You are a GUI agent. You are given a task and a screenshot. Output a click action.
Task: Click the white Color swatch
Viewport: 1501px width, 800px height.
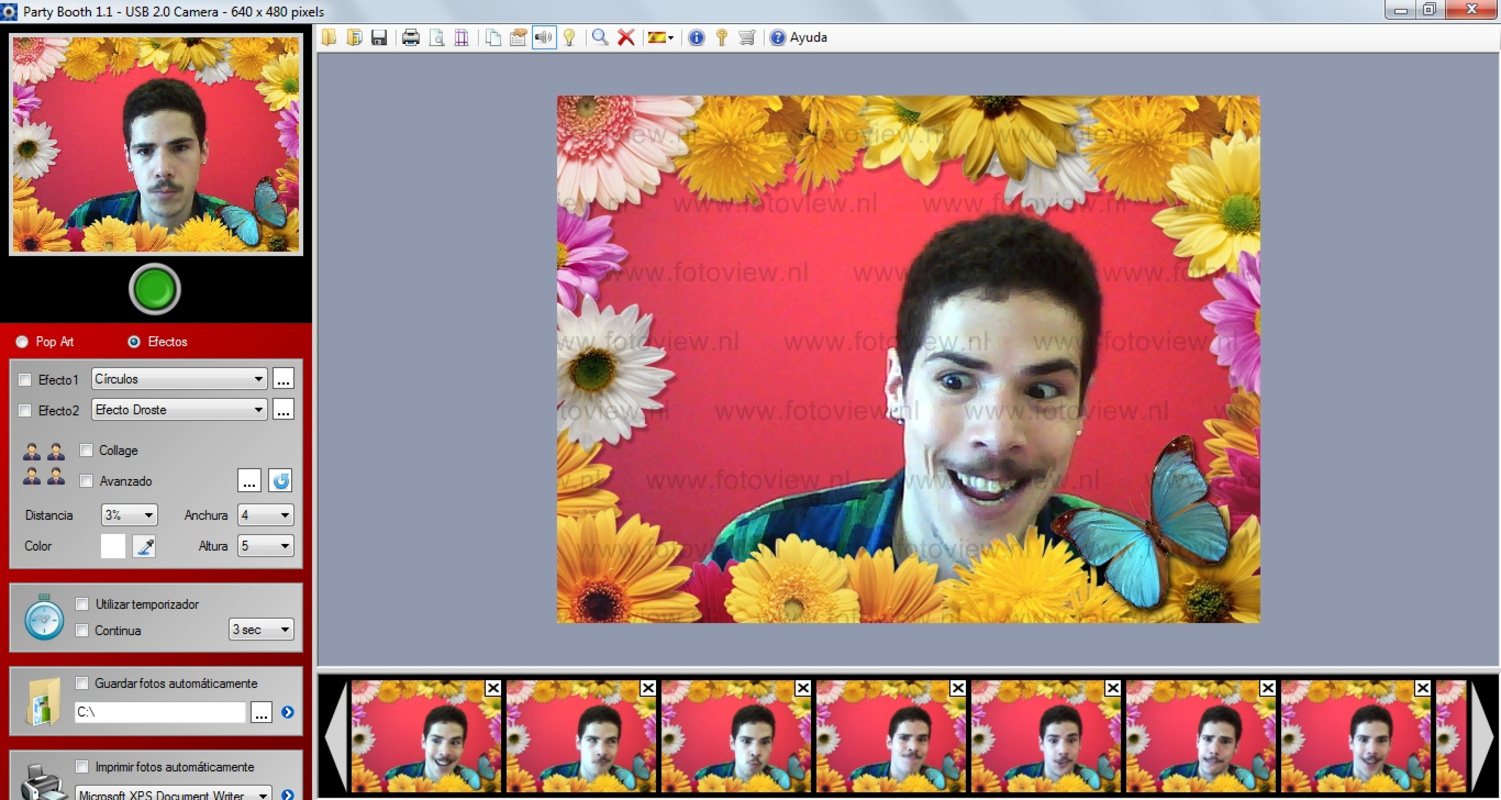(113, 546)
